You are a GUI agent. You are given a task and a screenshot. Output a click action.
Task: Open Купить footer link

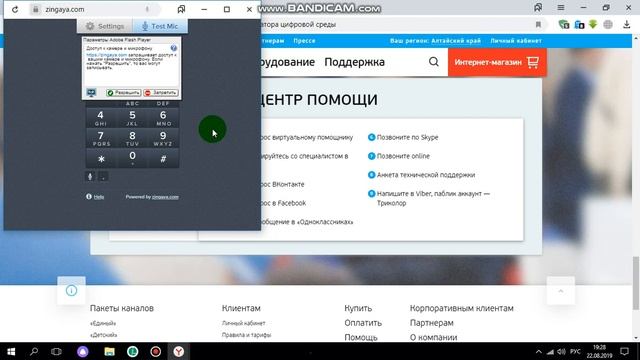click(x=358, y=308)
